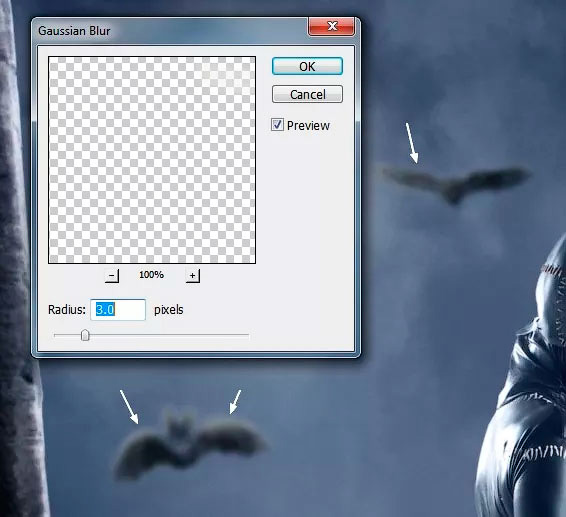Confirm the Gaussian Blur with OK
566x517 pixels.
pos(307,66)
